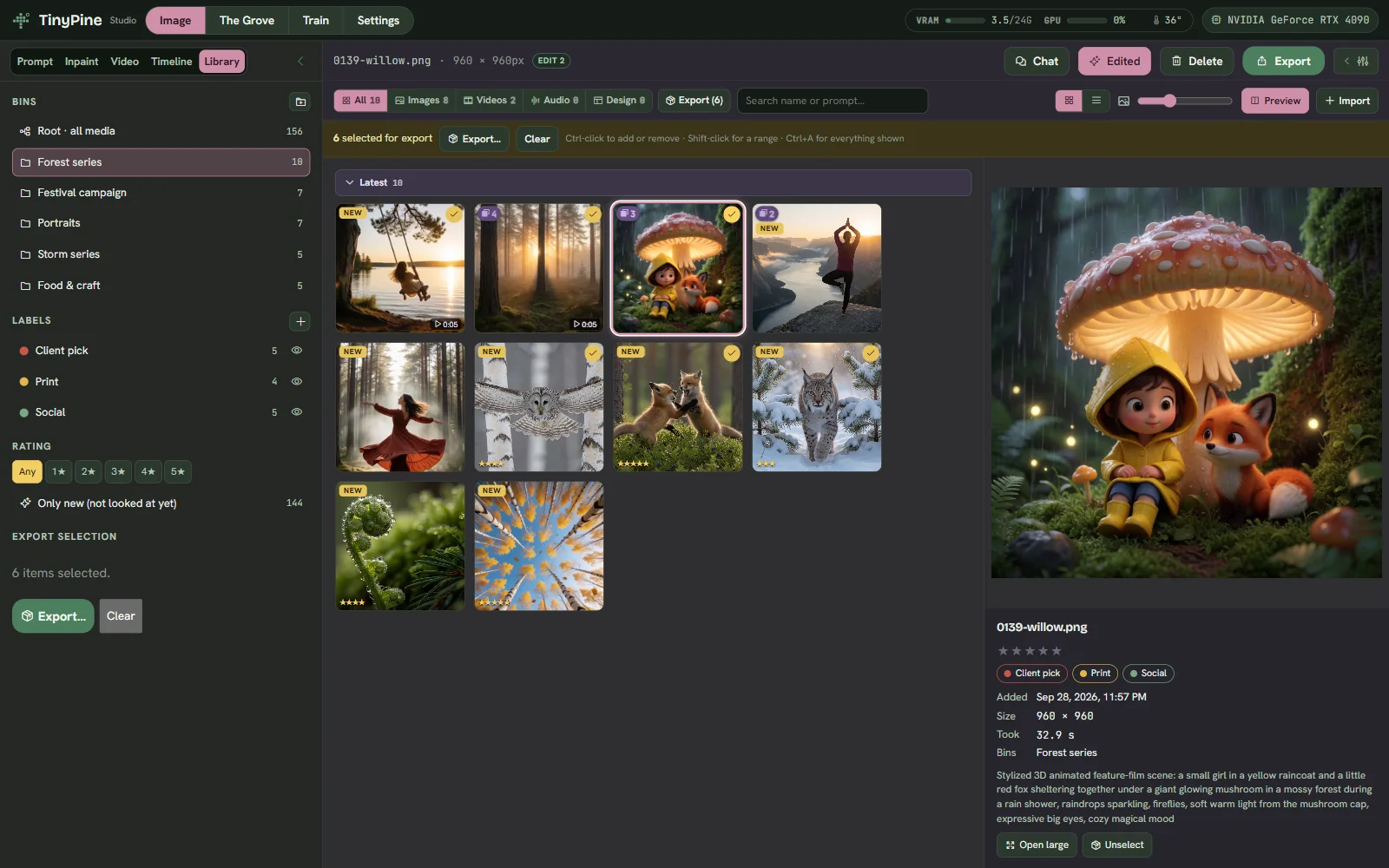
Task: Select the Festival campaign bin
Action: (x=161, y=193)
